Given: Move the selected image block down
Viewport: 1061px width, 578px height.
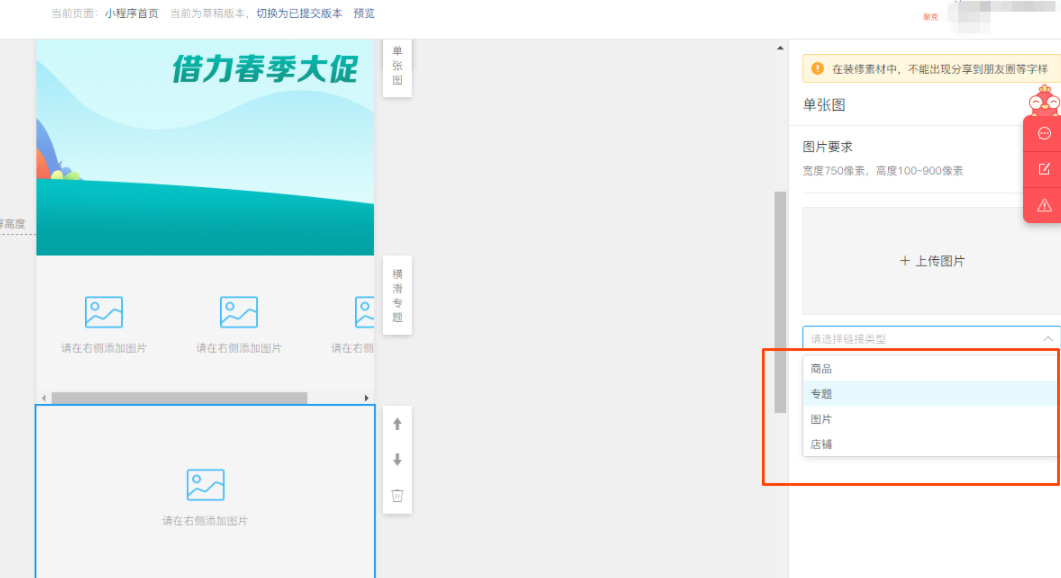Looking at the screenshot, I should tap(396, 461).
